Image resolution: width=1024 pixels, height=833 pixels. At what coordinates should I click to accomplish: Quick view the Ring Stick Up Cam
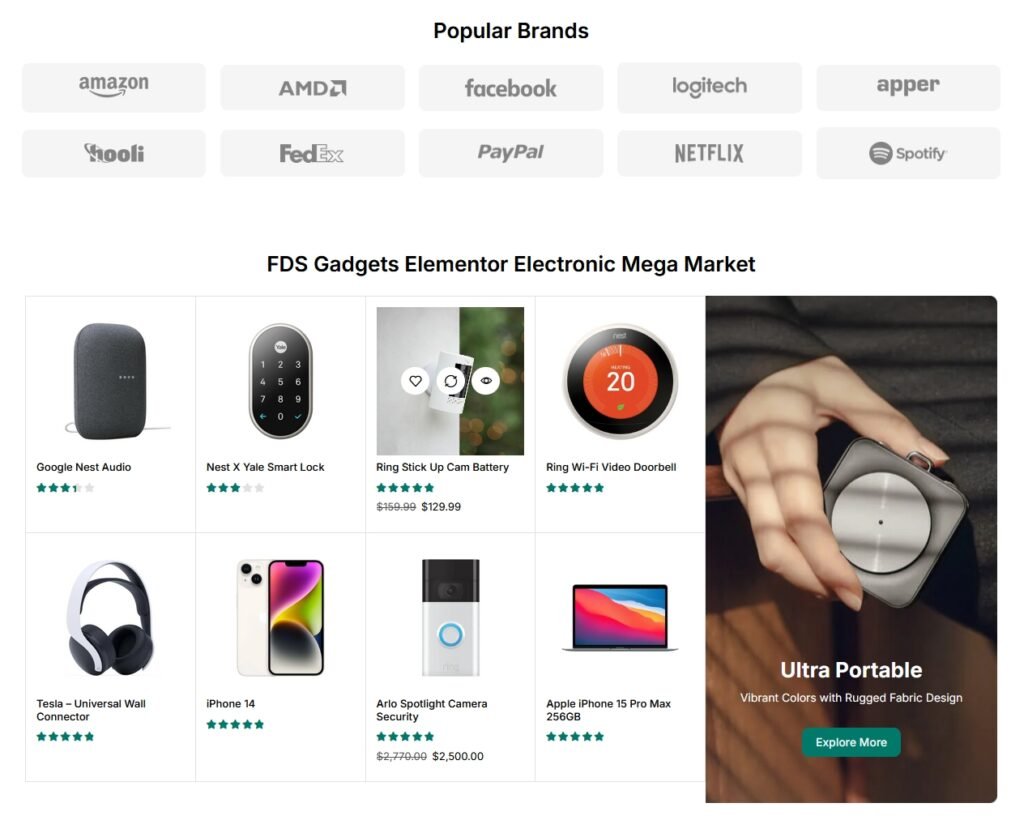[487, 381]
